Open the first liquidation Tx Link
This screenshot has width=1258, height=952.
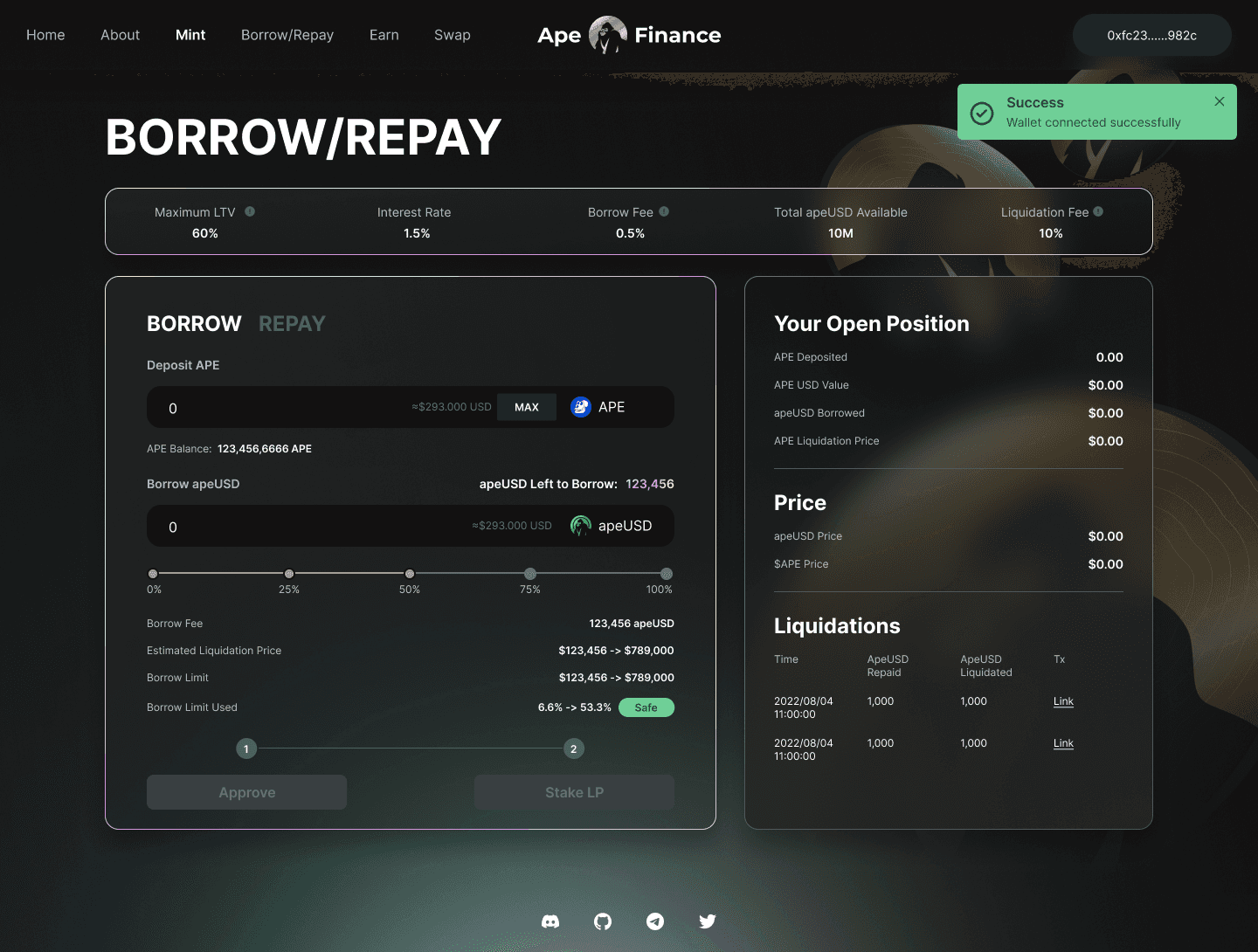1063,701
